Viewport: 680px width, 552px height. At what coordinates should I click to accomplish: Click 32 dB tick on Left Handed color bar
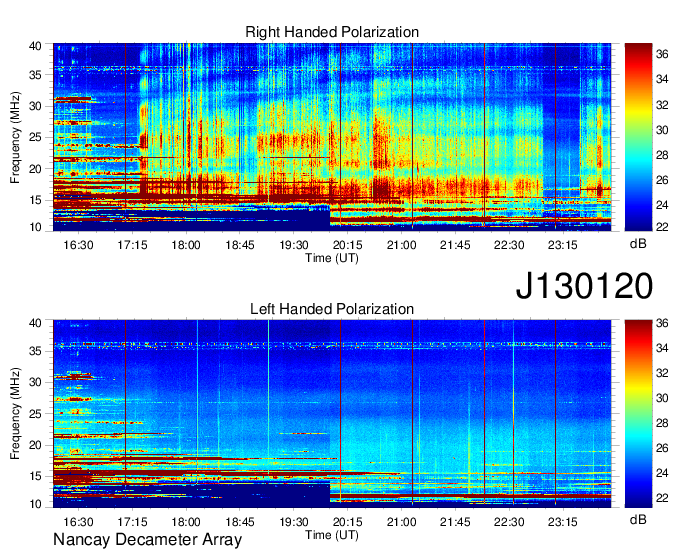click(x=662, y=373)
